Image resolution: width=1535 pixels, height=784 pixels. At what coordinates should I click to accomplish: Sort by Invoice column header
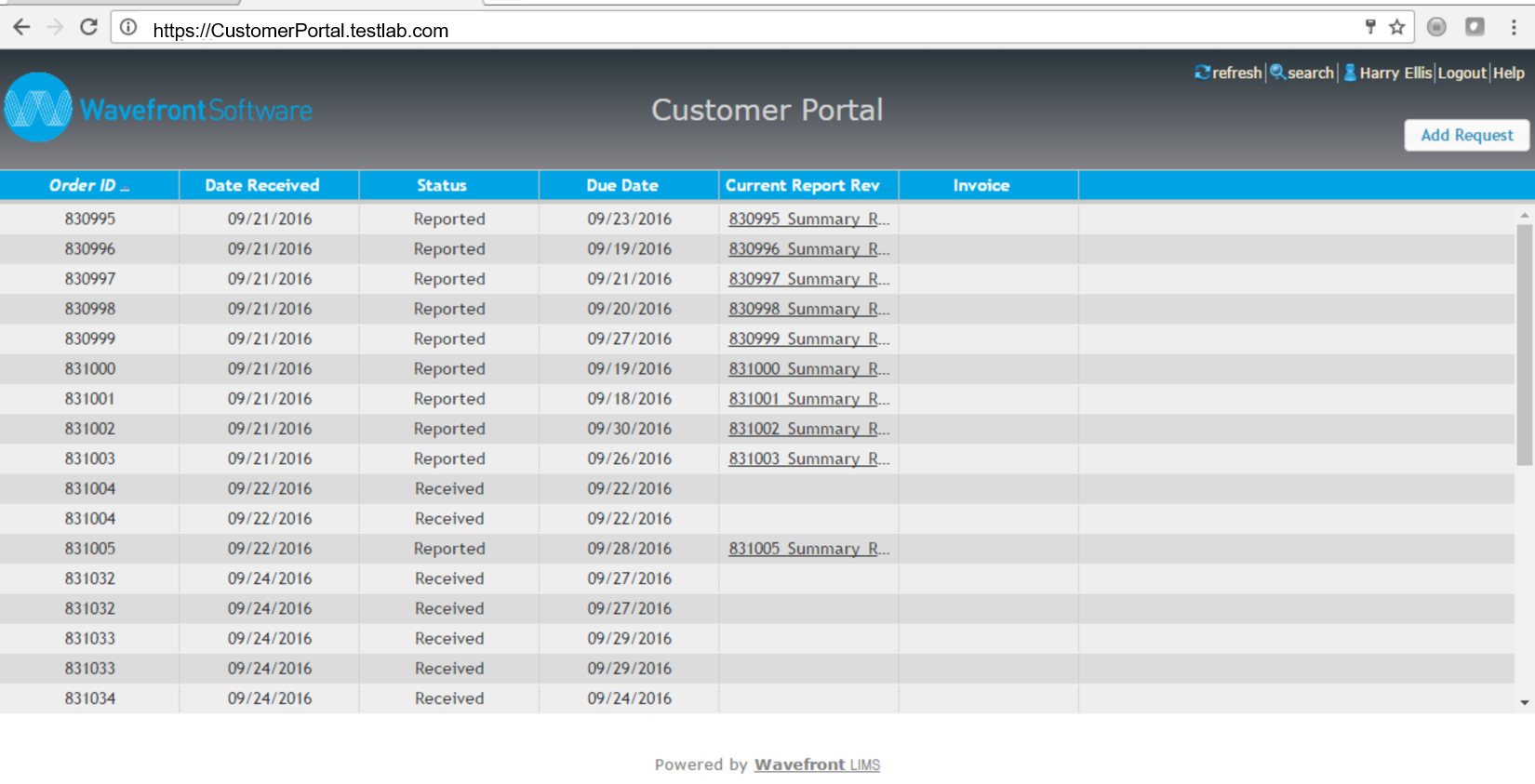click(988, 185)
